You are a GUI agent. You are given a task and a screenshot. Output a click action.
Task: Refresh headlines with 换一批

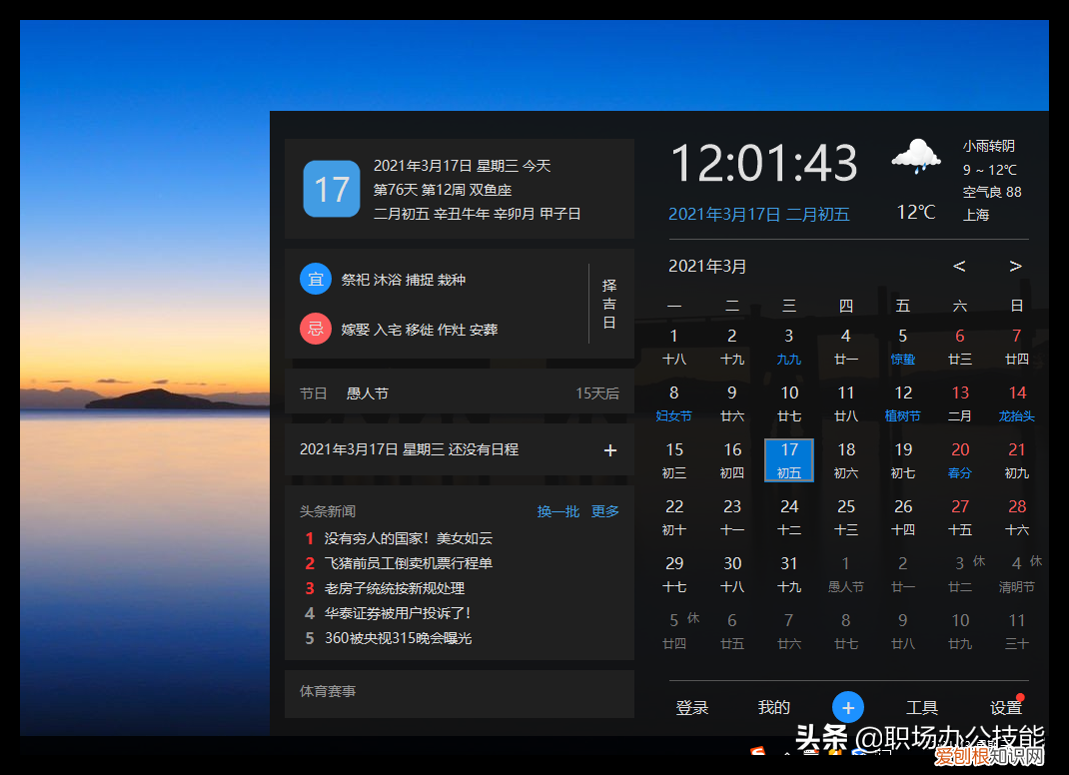[558, 511]
